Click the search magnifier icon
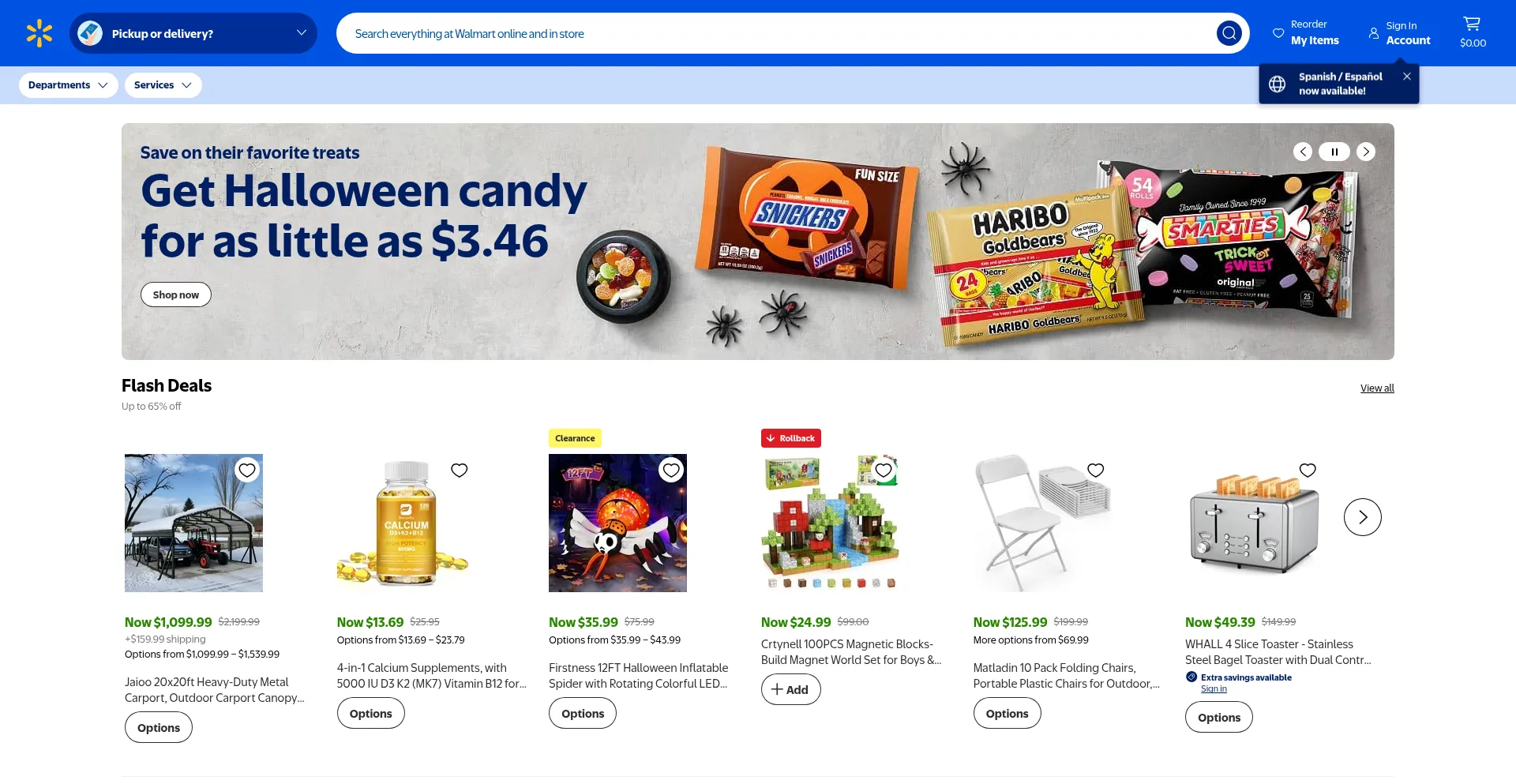The width and height of the screenshot is (1516, 784). (1229, 33)
